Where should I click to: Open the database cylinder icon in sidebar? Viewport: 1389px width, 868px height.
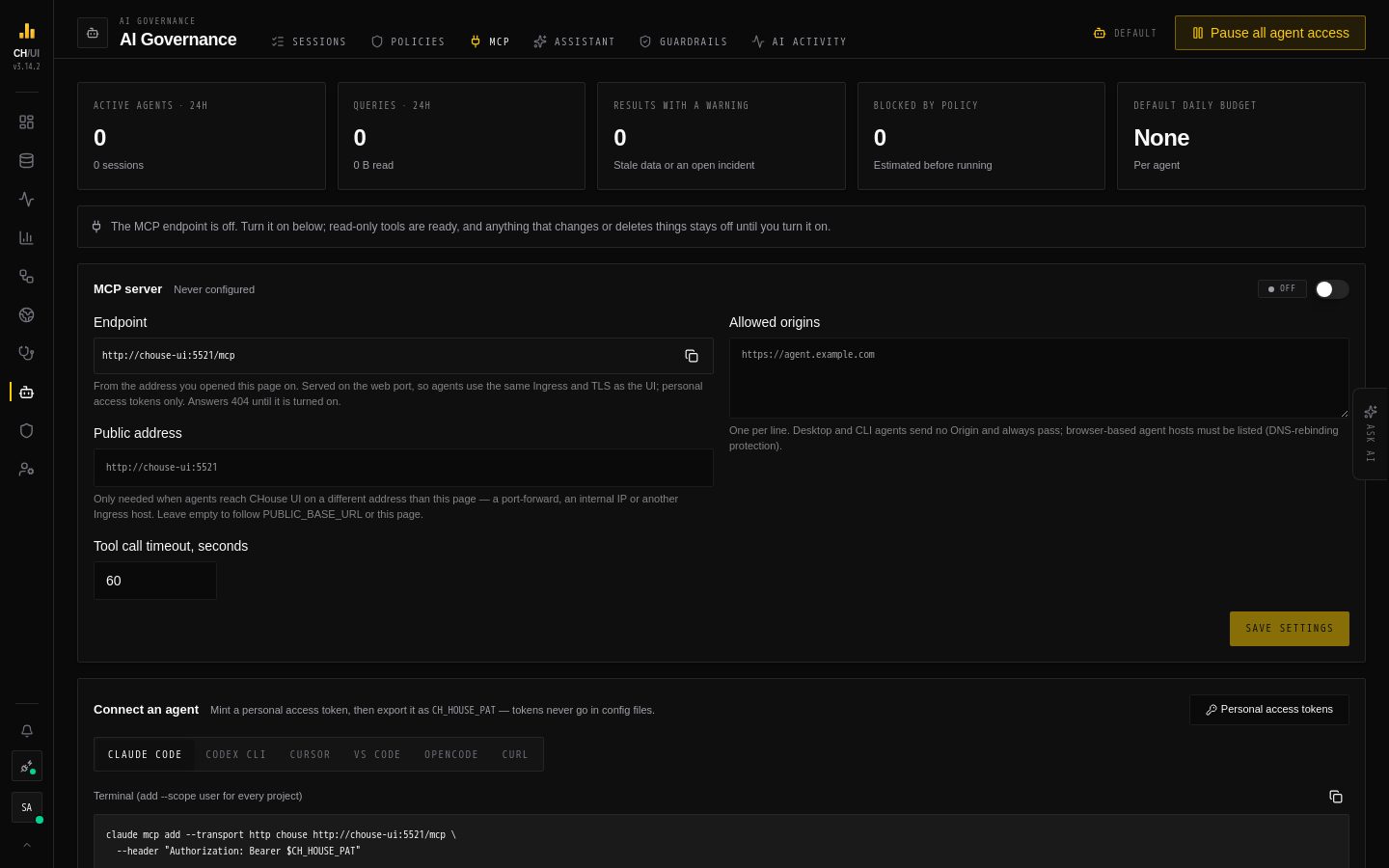pyautogui.click(x=26, y=161)
